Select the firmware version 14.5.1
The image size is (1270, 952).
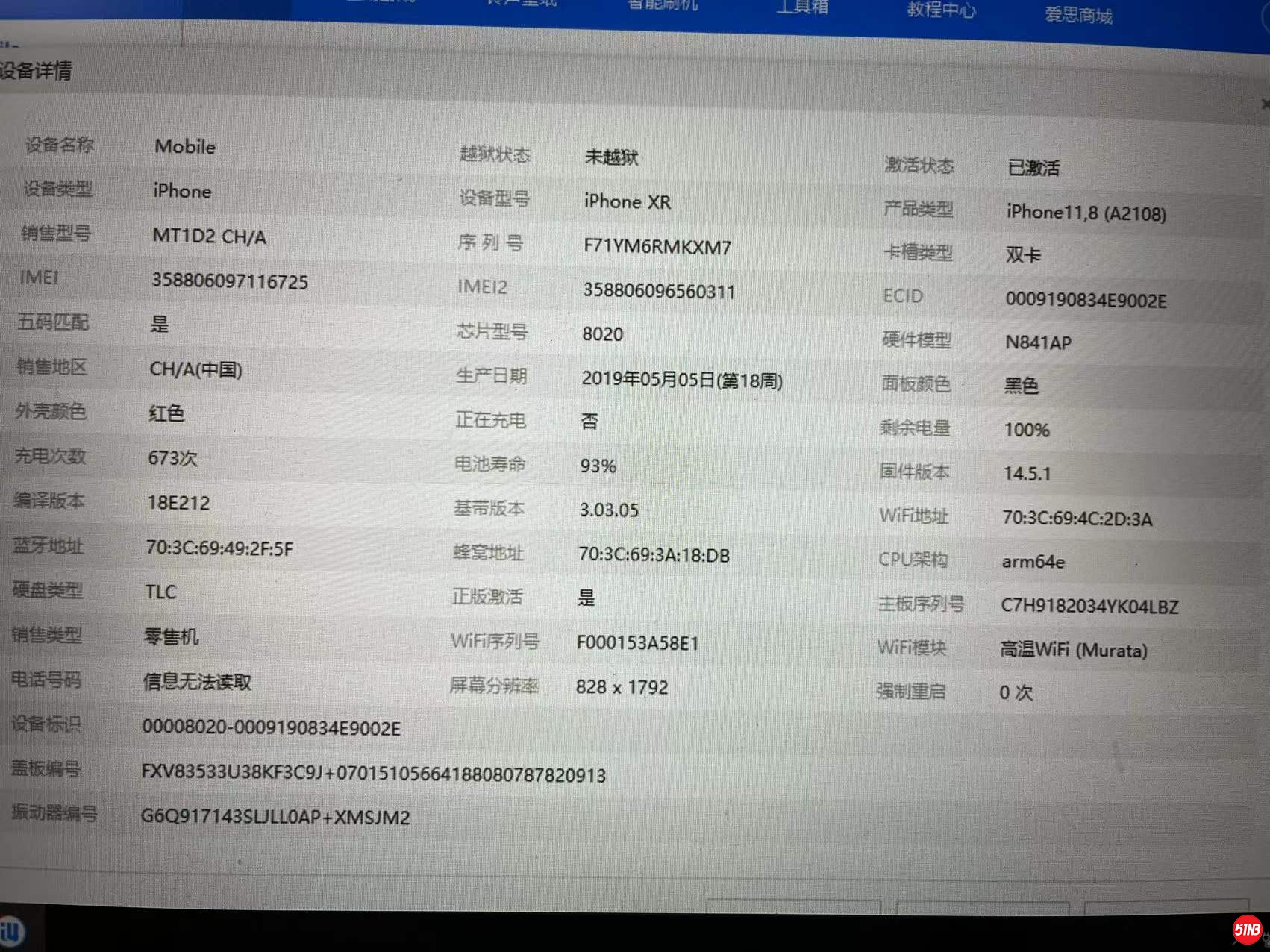tap(1027, 474)
